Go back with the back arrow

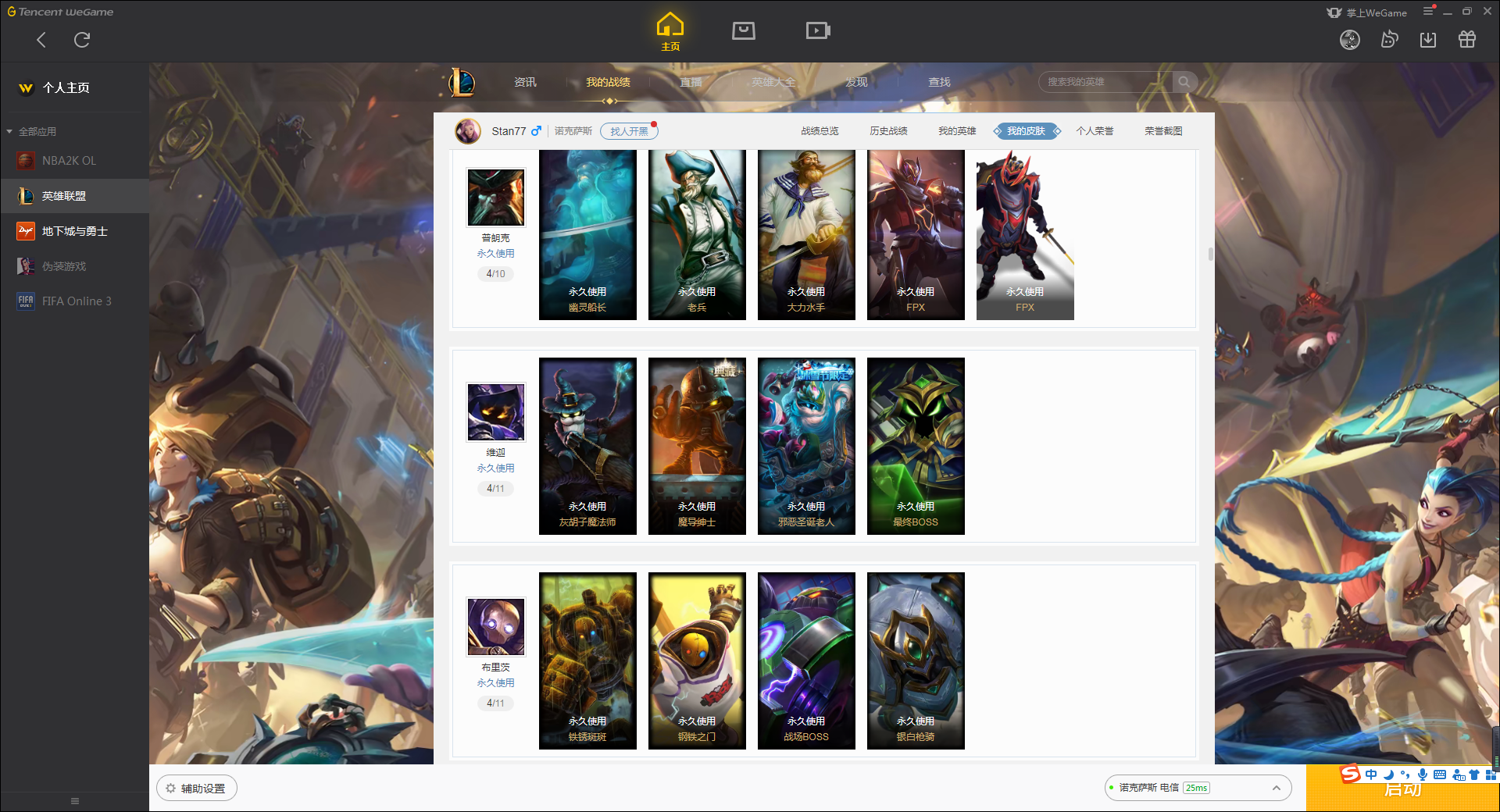(x=41, y=40)
